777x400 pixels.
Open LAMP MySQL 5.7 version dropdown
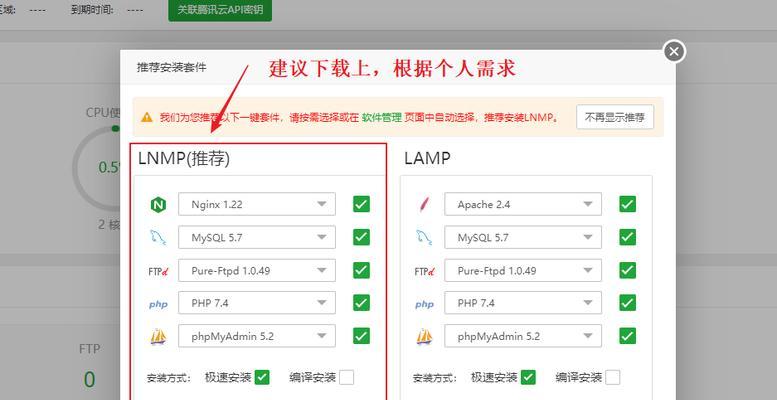(523, 237)
